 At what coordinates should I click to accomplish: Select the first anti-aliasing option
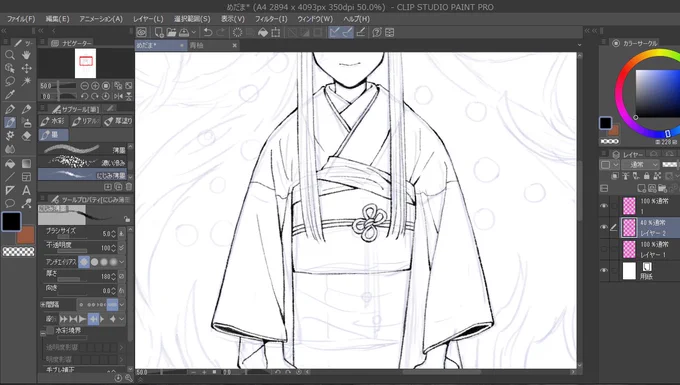(x=84, y=262)
